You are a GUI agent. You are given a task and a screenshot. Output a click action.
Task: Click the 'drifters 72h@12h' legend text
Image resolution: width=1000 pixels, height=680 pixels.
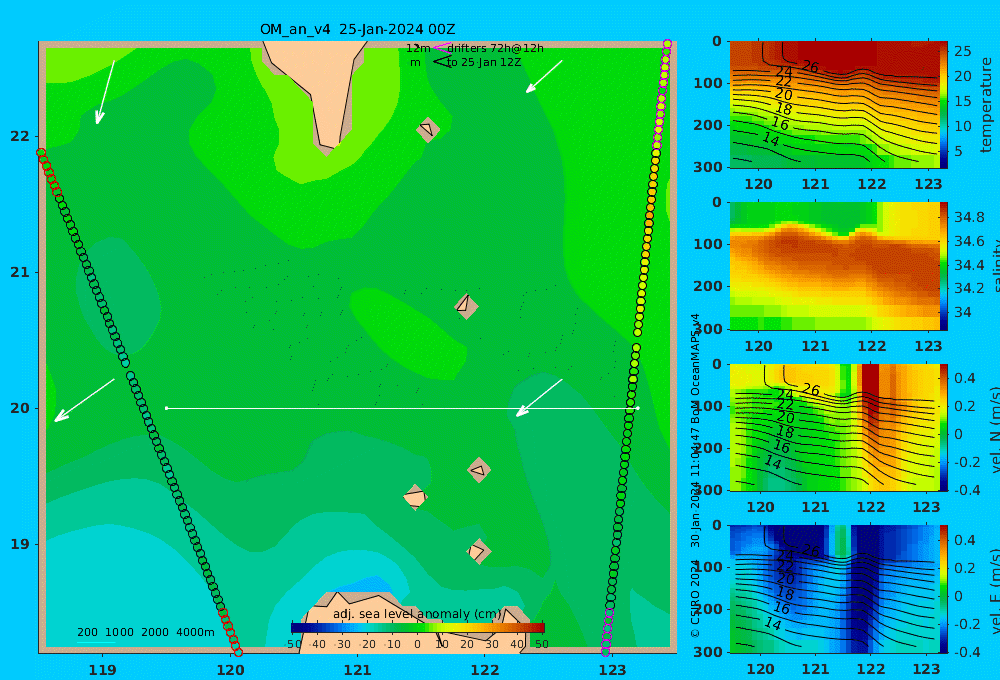[x=496, y=48]
